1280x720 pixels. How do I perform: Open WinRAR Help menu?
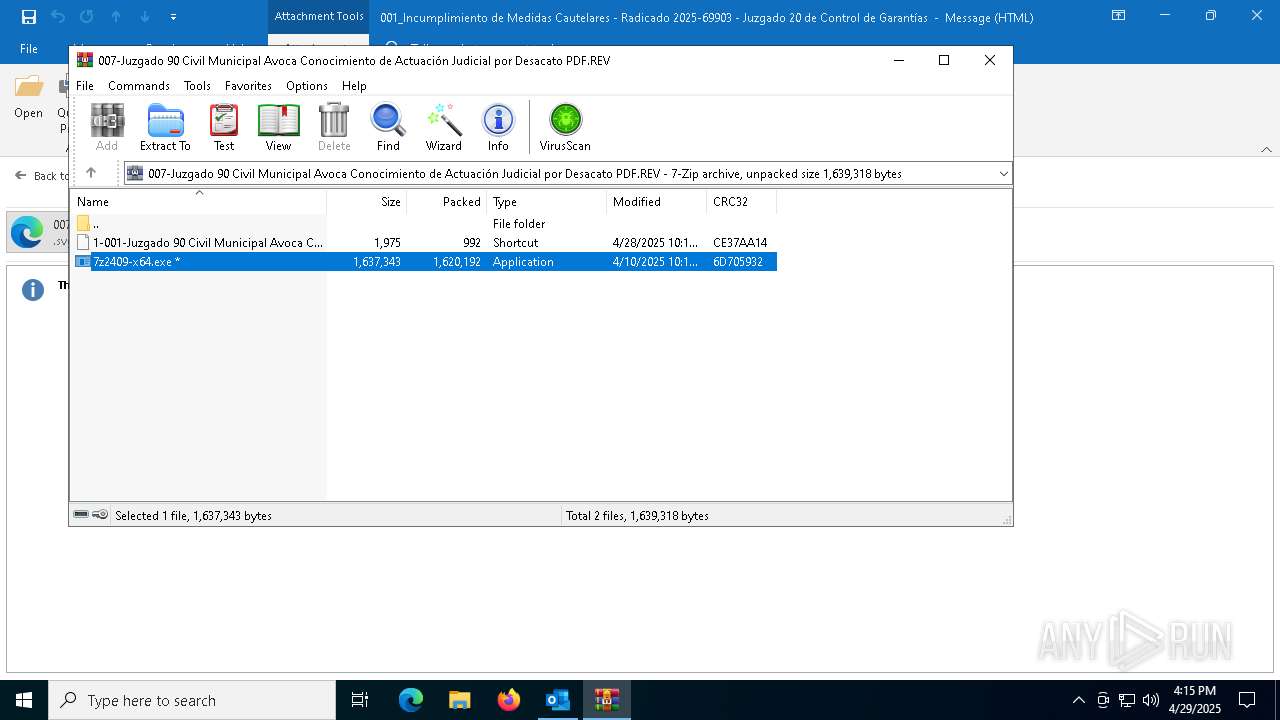(354, 86)
